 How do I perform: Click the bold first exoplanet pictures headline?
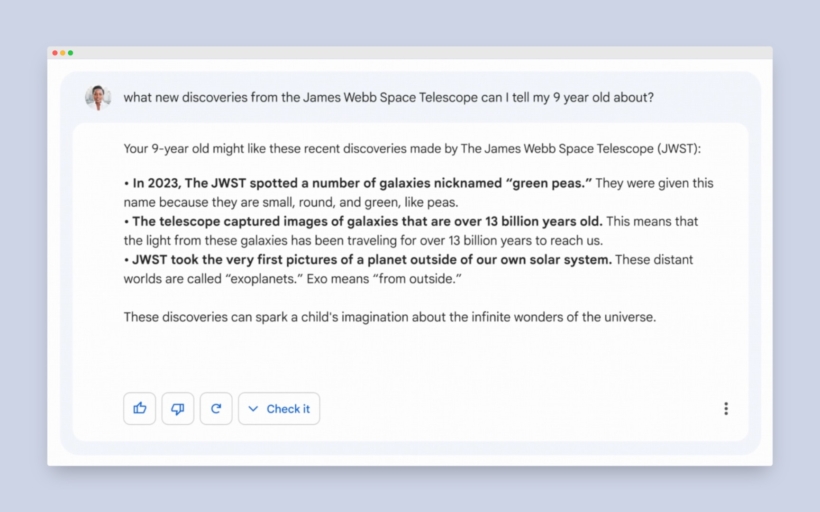371,259
